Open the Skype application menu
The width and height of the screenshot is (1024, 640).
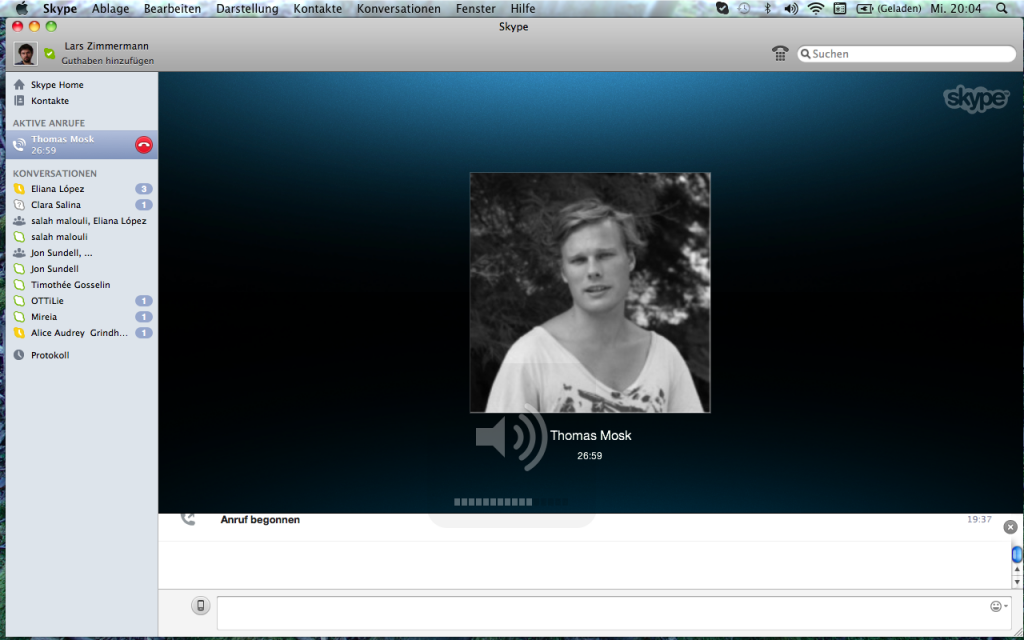60,8
